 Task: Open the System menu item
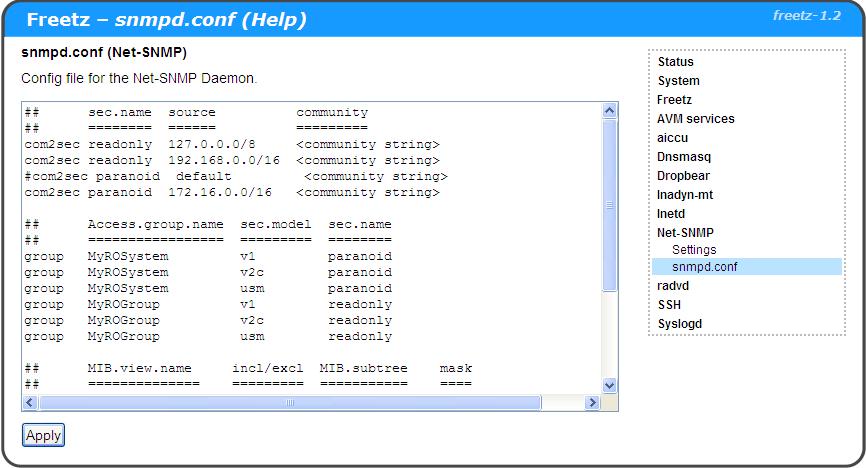tap(679, 81)
